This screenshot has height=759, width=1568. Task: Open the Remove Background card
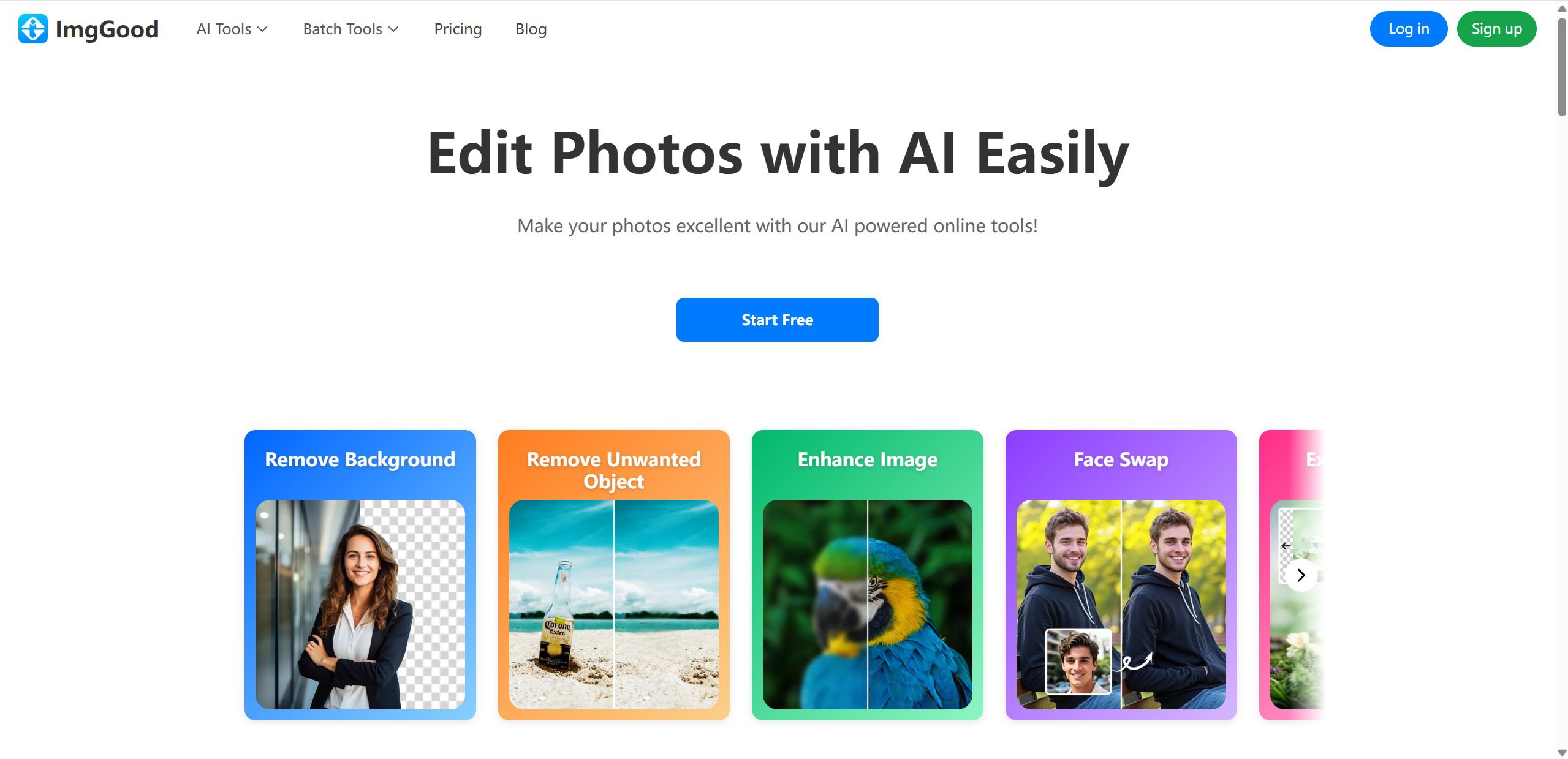pos(360,575)
